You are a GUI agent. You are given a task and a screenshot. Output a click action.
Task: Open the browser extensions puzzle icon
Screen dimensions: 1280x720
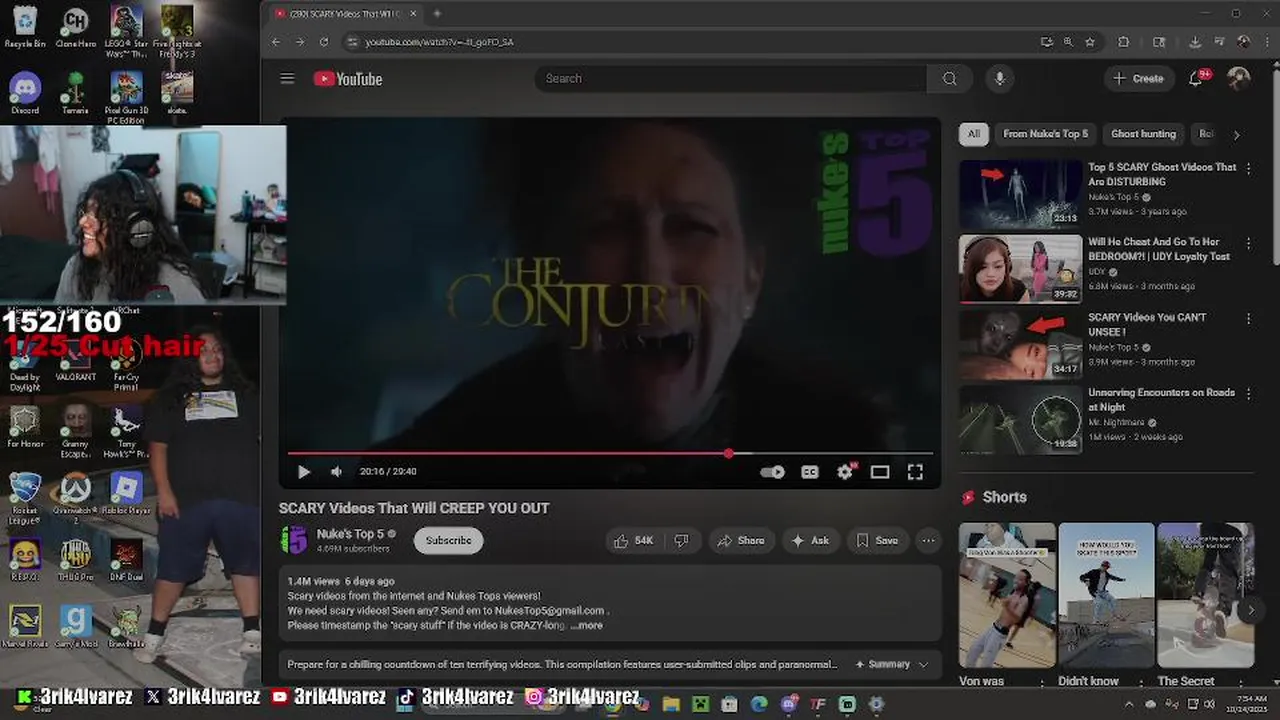click(1124, 42)
